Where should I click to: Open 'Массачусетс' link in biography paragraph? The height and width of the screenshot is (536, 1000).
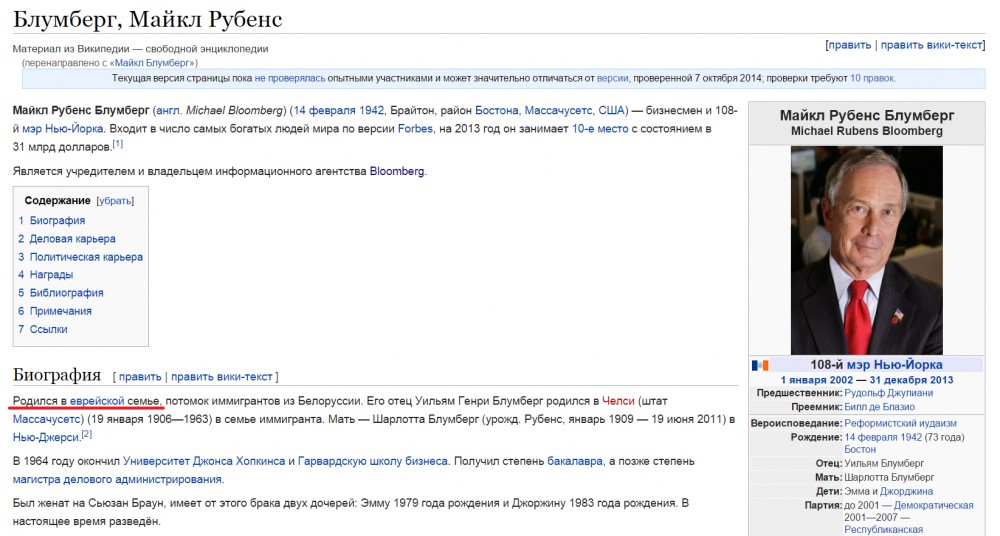click(47, 420)
